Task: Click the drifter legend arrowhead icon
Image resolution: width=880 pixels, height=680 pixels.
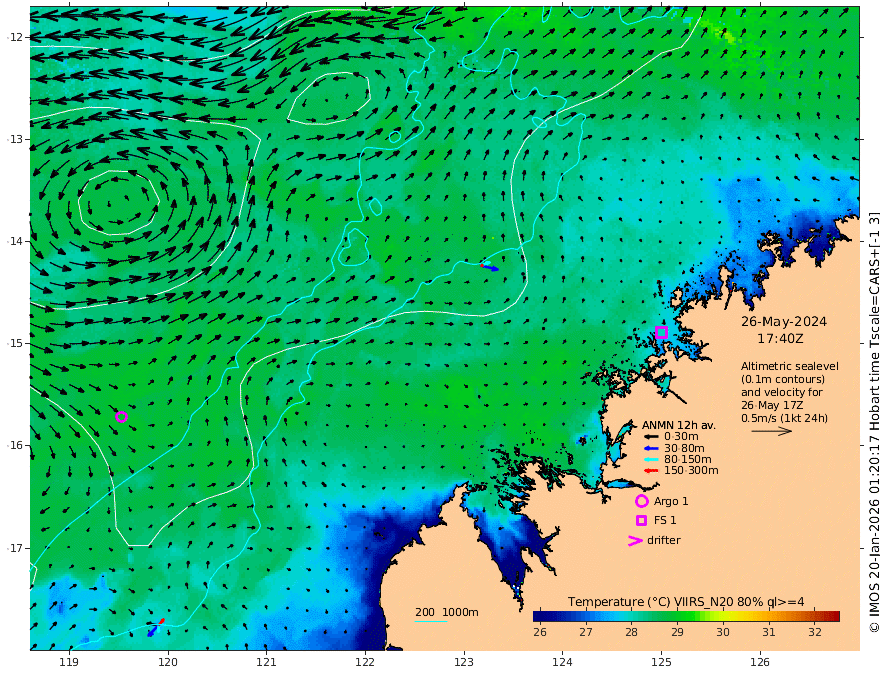Action: [635, 540]
